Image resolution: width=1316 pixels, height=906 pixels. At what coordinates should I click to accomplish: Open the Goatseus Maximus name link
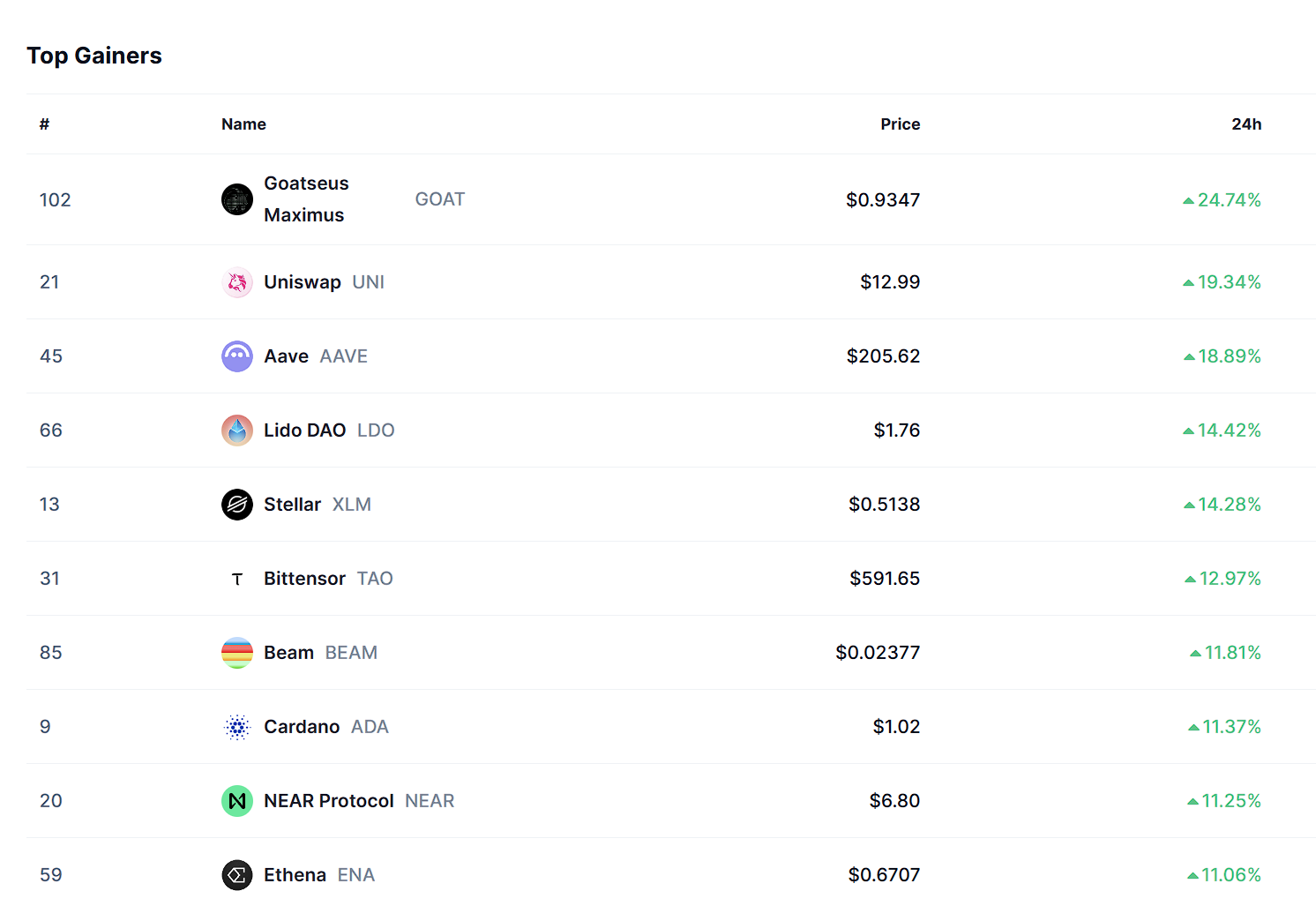pos(306,199)
